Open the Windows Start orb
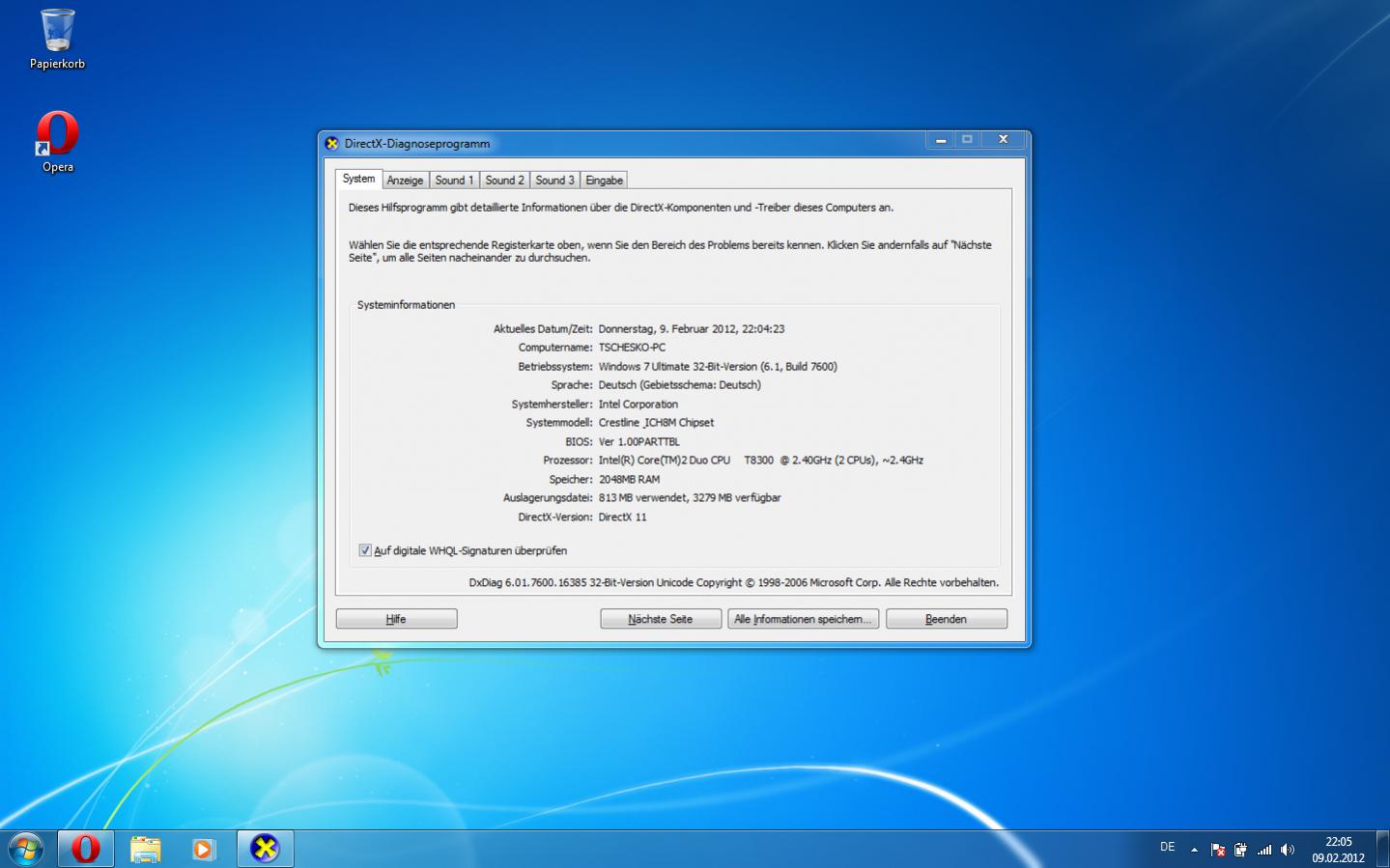The image size is (1390, 868). 25,849
